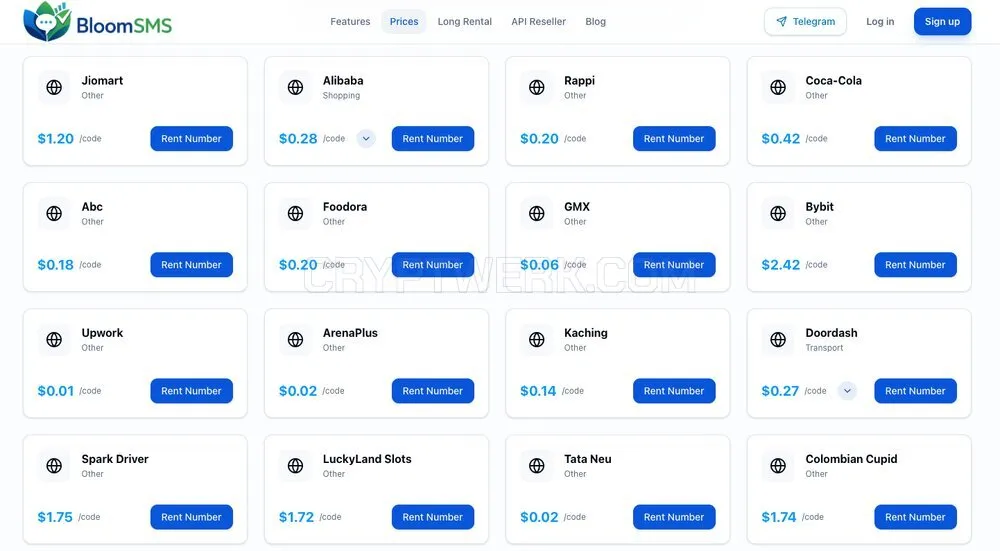The width and height of the screenshot is (1000, 551).
Task: Click the Bybit price $2.42
Action: (781, 265)
